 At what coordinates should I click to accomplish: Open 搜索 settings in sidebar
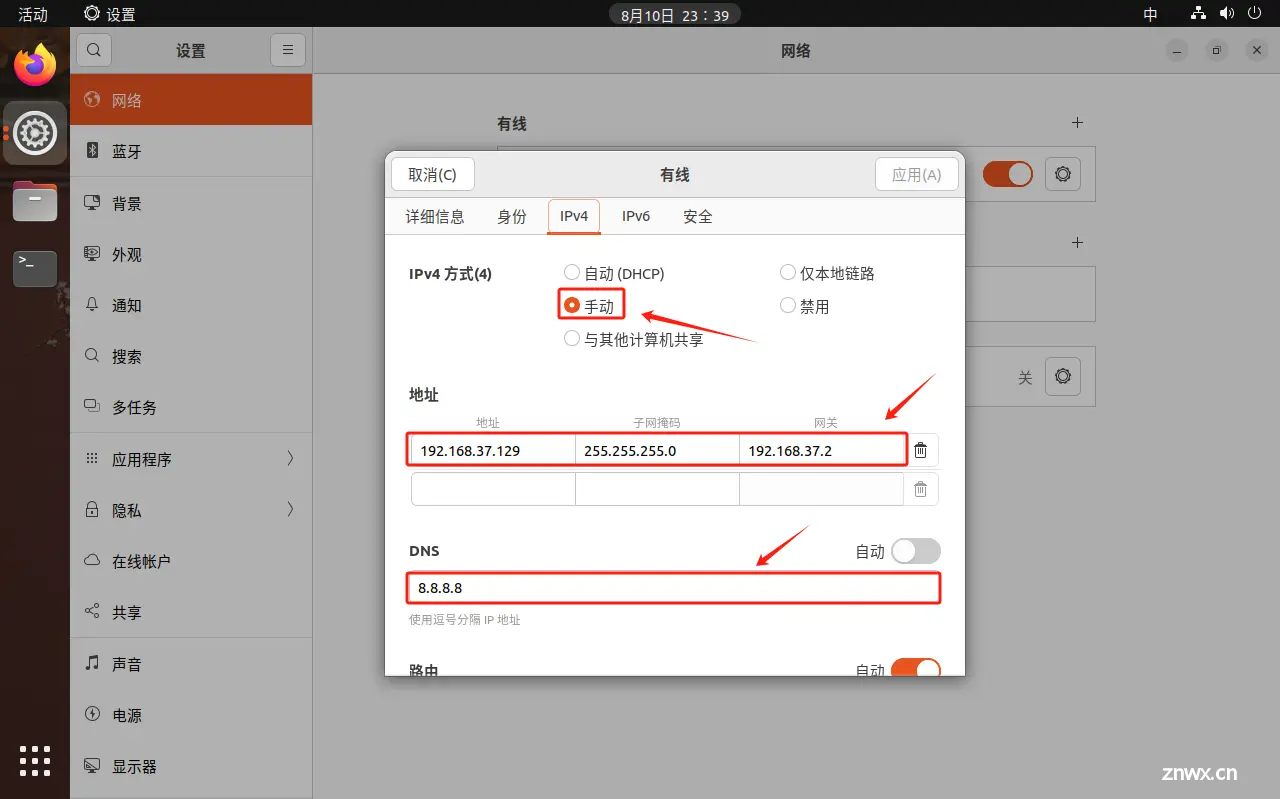pos(191,356)
